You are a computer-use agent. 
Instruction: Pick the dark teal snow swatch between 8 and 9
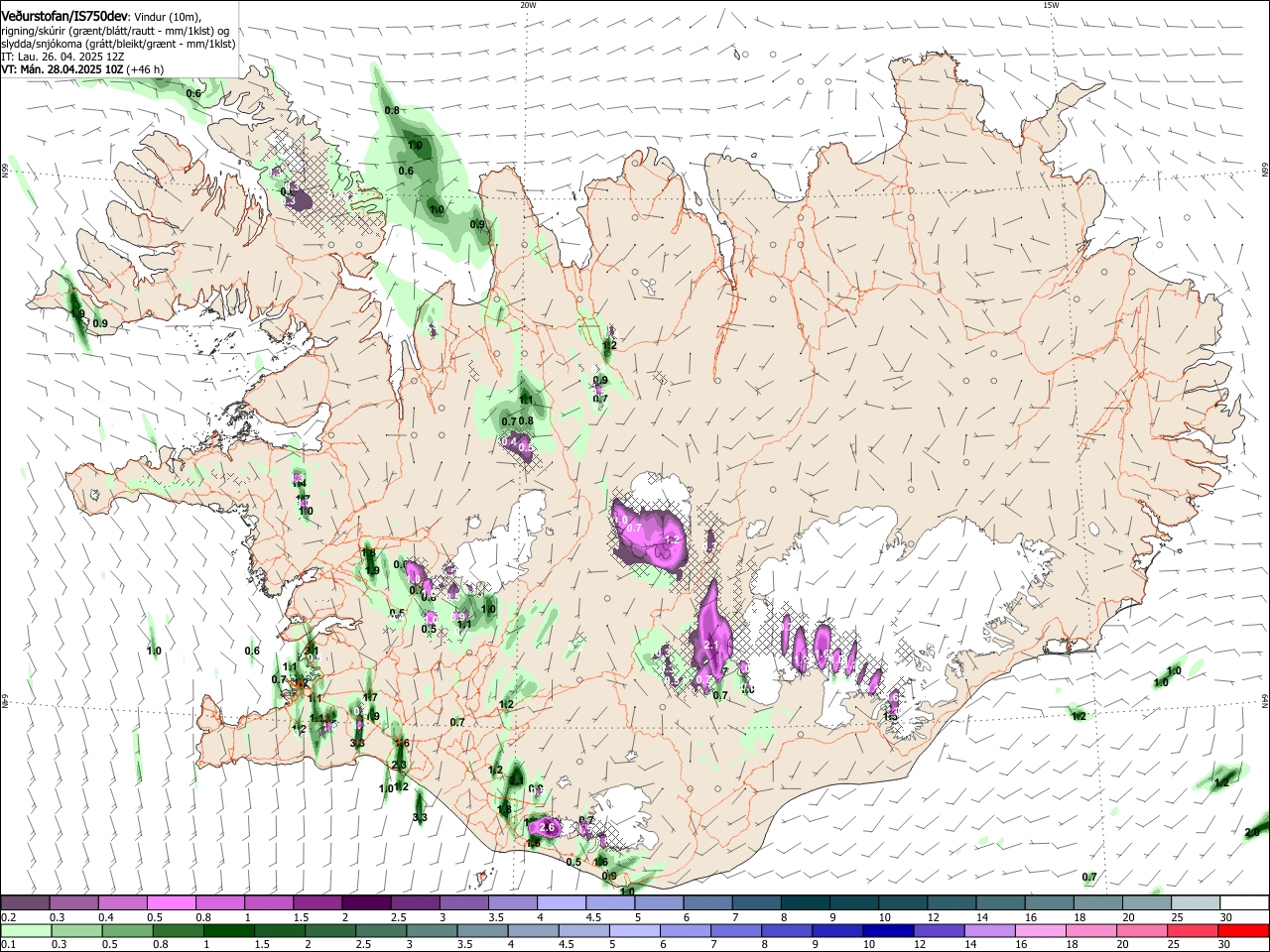point(806,902)
